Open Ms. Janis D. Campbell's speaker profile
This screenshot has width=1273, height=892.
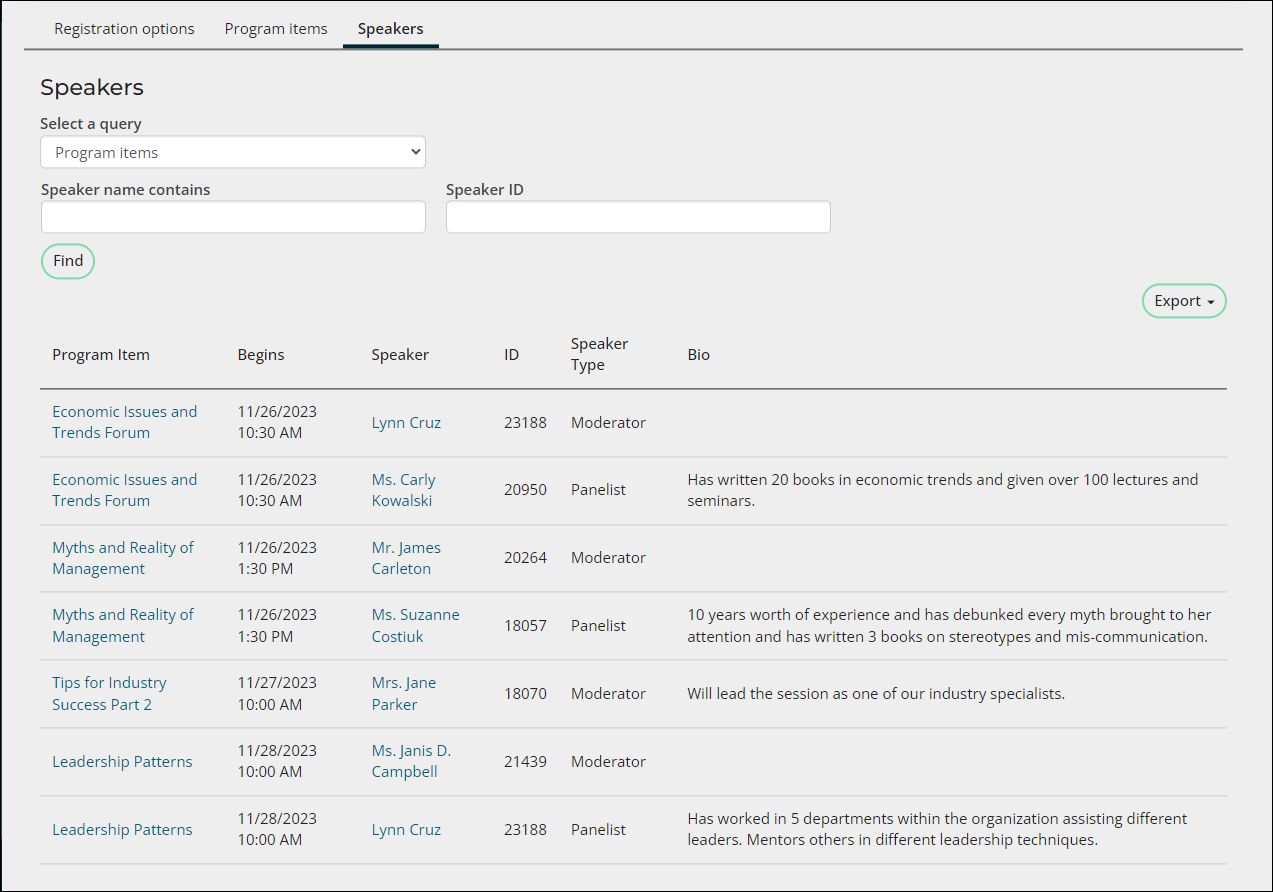[411, 761]
